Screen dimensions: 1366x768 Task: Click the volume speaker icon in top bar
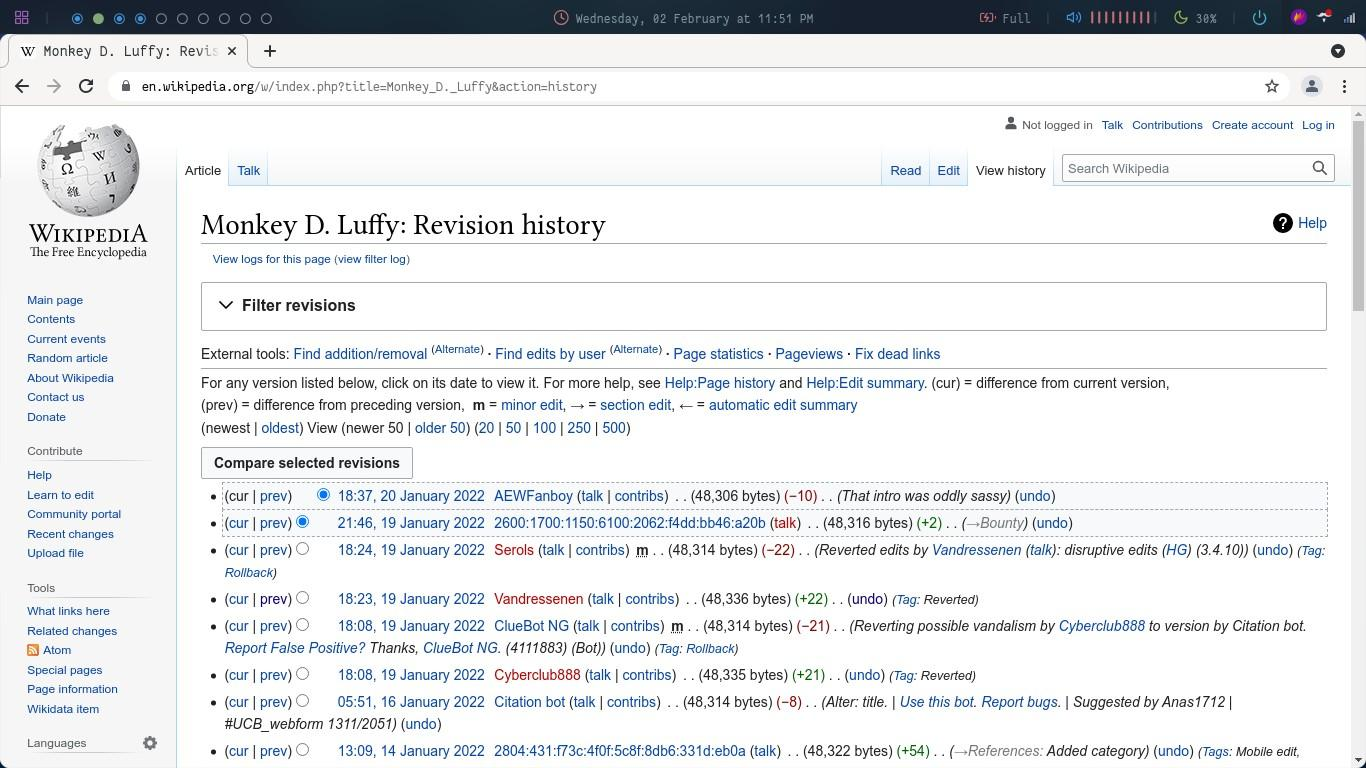pyautogui.click(x=1073, y=18)
